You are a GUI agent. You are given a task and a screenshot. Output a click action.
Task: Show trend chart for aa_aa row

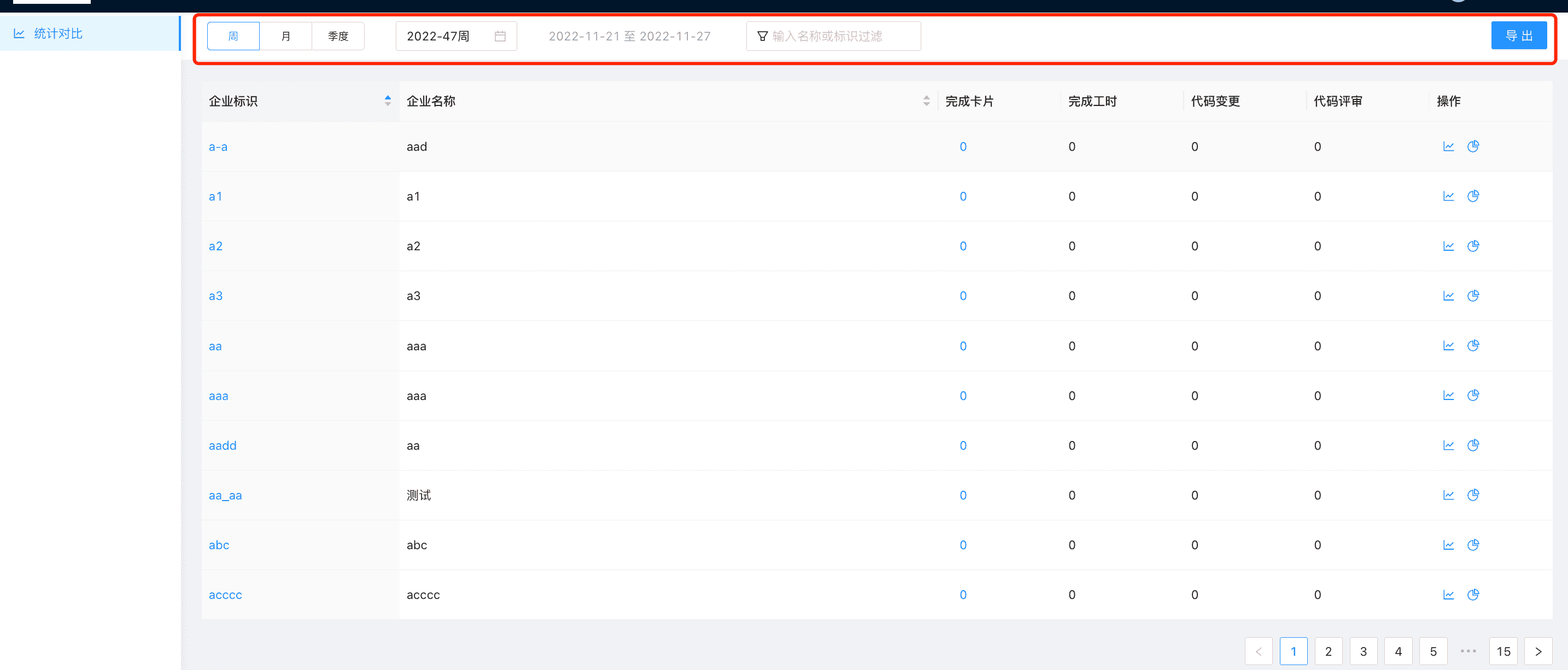(1448, 495)
